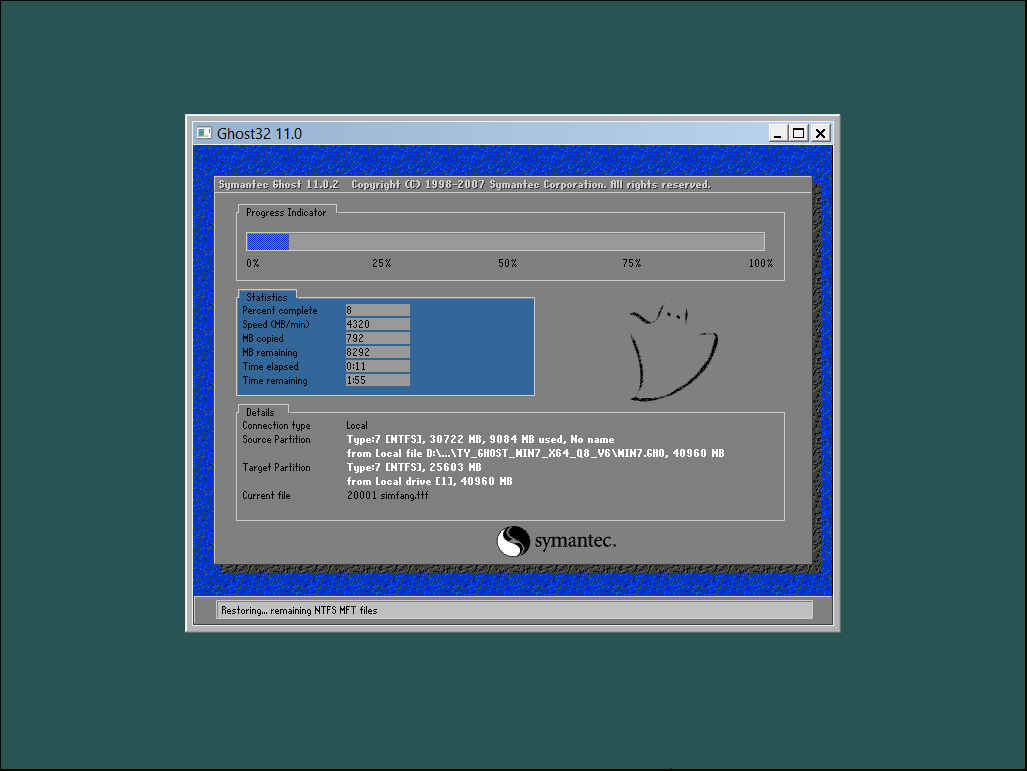Click source partition line with 30722 MB
The width and height of the screenshot is (1027, 771).
click(x=481, y=440)
